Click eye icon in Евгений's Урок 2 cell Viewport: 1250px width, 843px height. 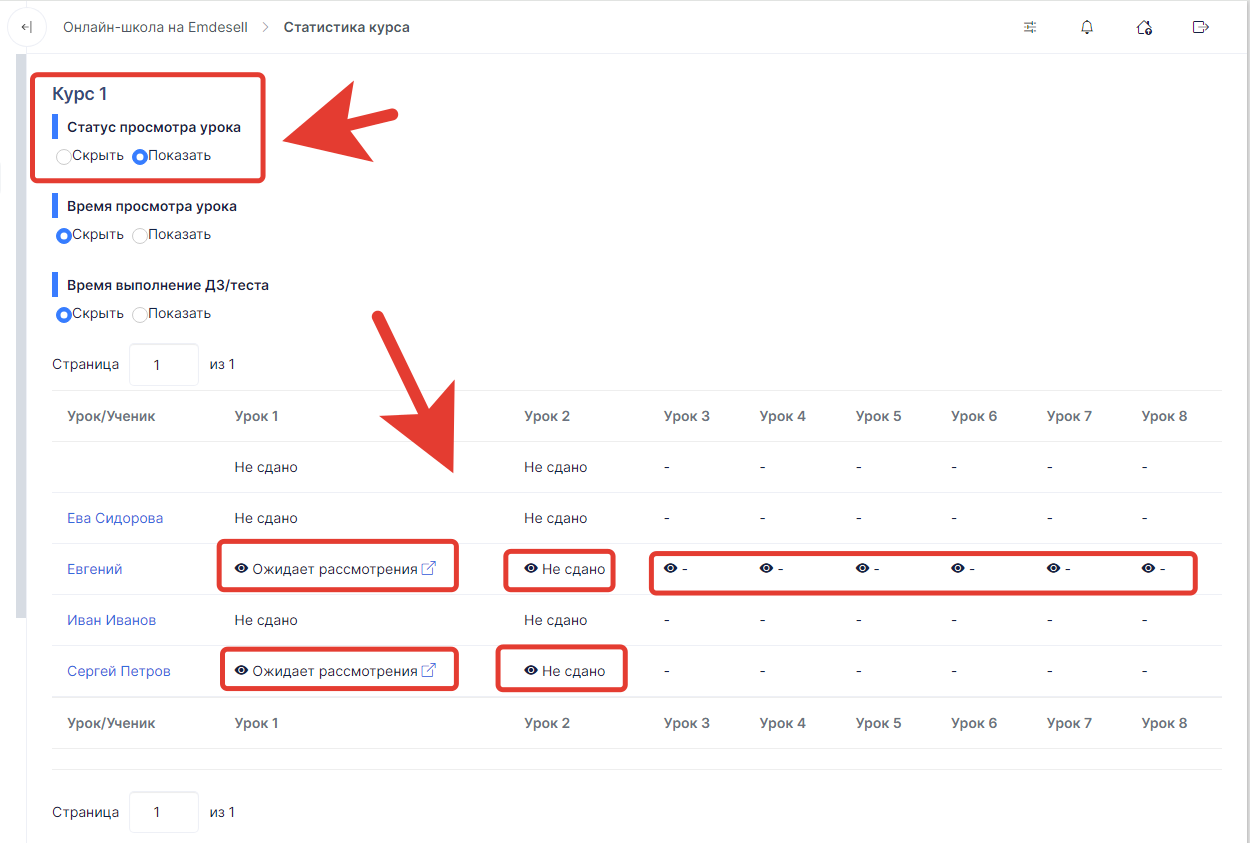click(531, 569)
